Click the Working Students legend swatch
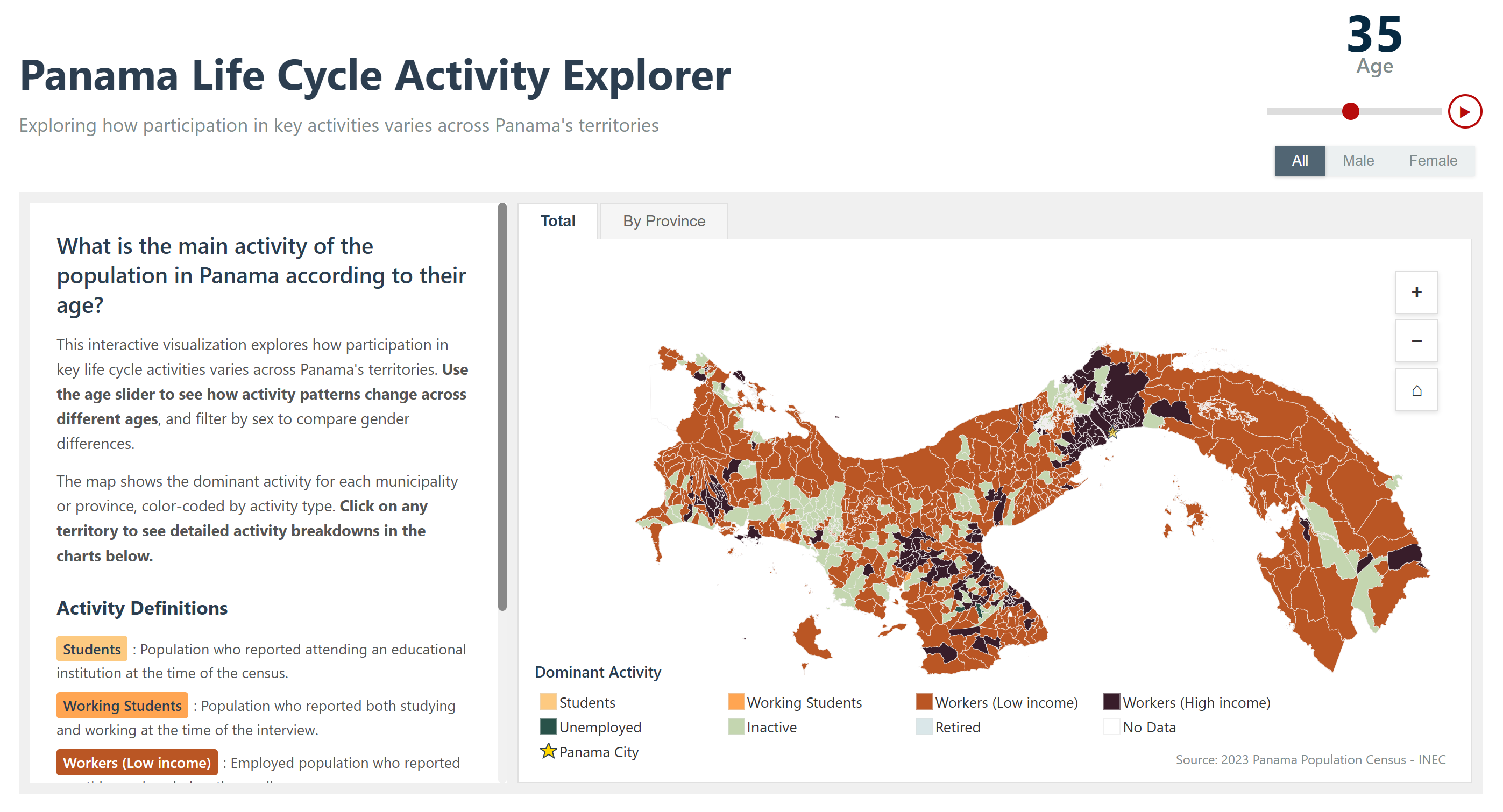 [x=736, y=702]
